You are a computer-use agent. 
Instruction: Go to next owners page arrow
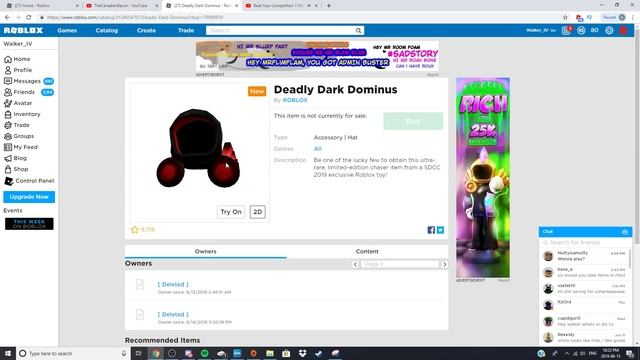[444, 264]
